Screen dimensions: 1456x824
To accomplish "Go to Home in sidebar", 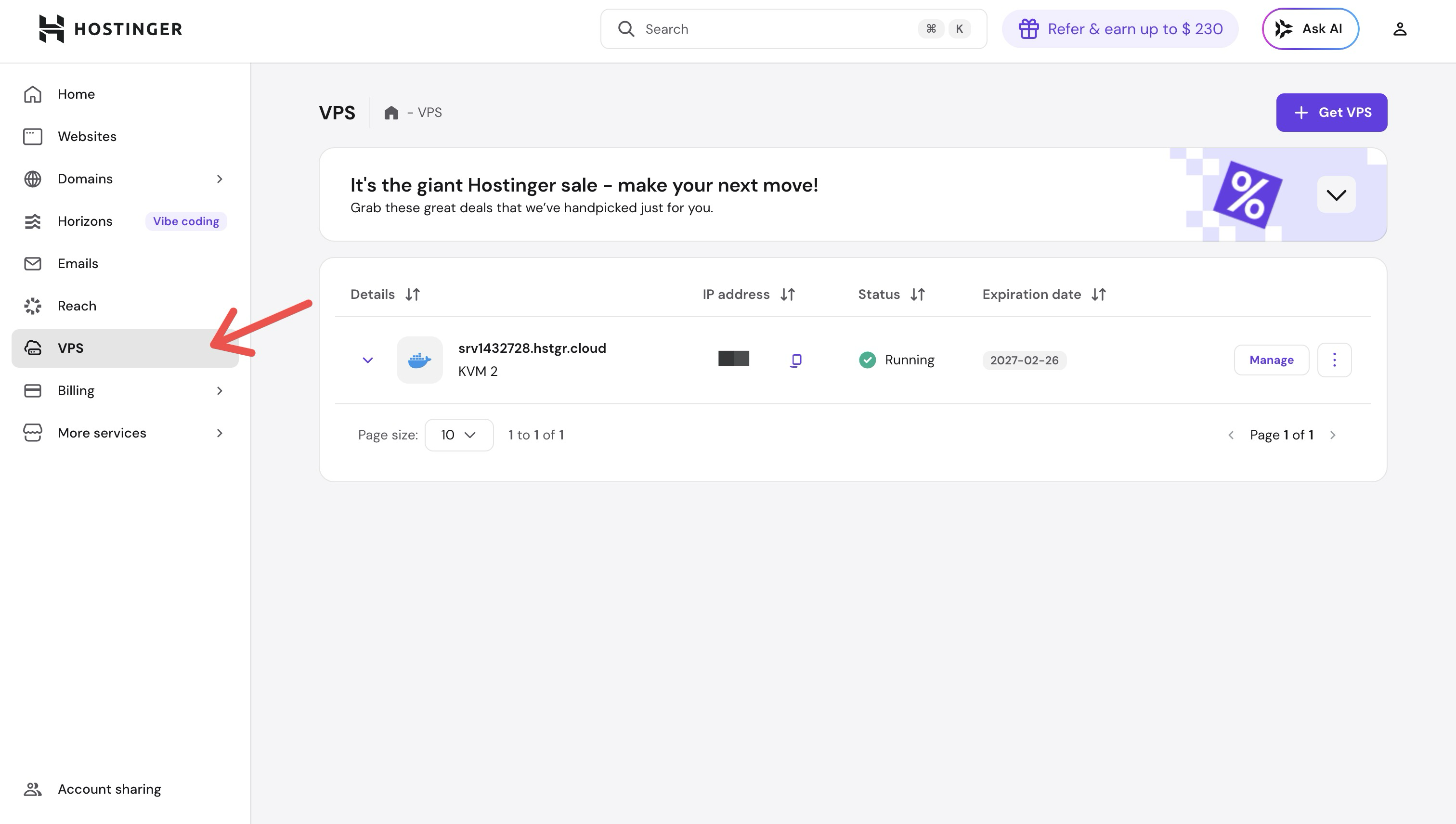I will [x=125, y=94].
